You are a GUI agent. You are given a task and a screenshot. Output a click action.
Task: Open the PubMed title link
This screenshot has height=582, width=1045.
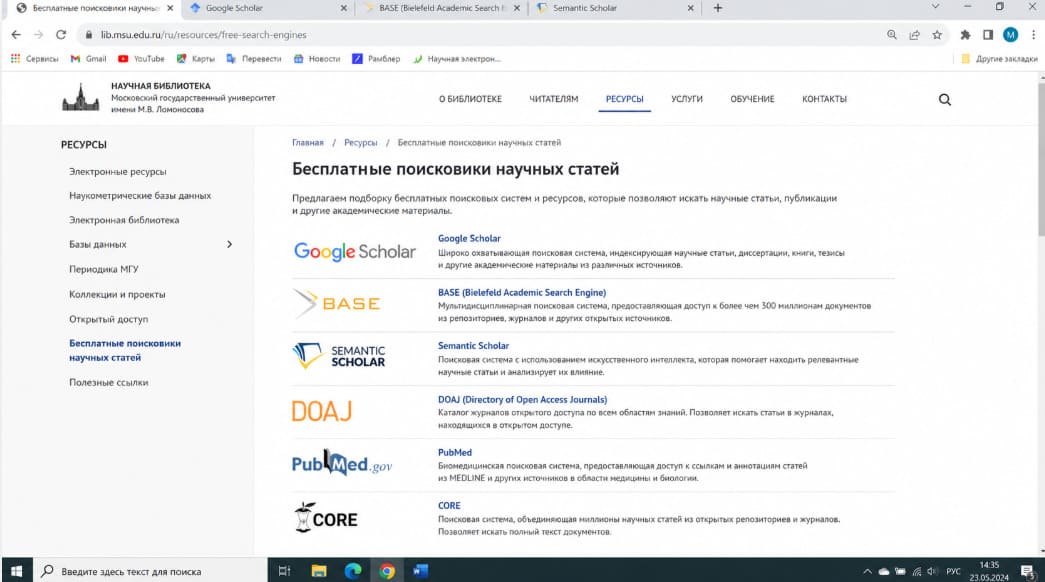pos(455,452)
